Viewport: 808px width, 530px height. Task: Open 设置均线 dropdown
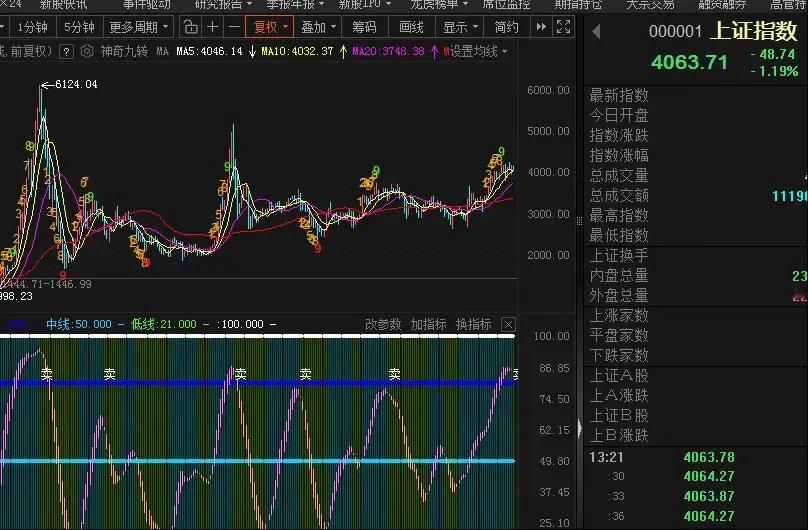tap(478, 52)
